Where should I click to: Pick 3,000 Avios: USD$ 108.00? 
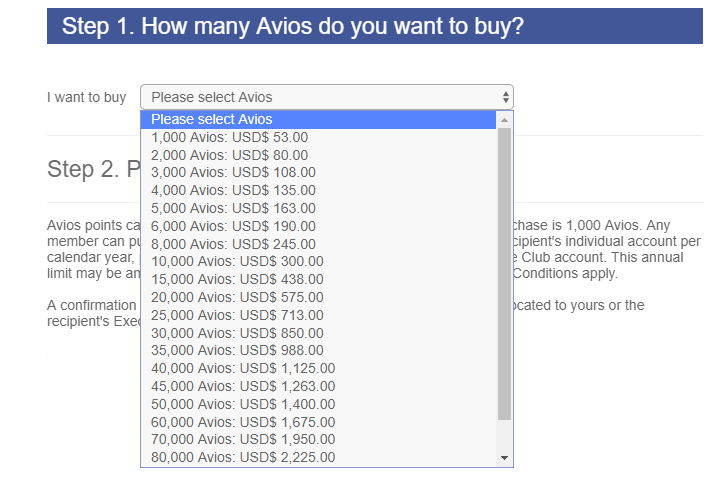tap(233, 173)
